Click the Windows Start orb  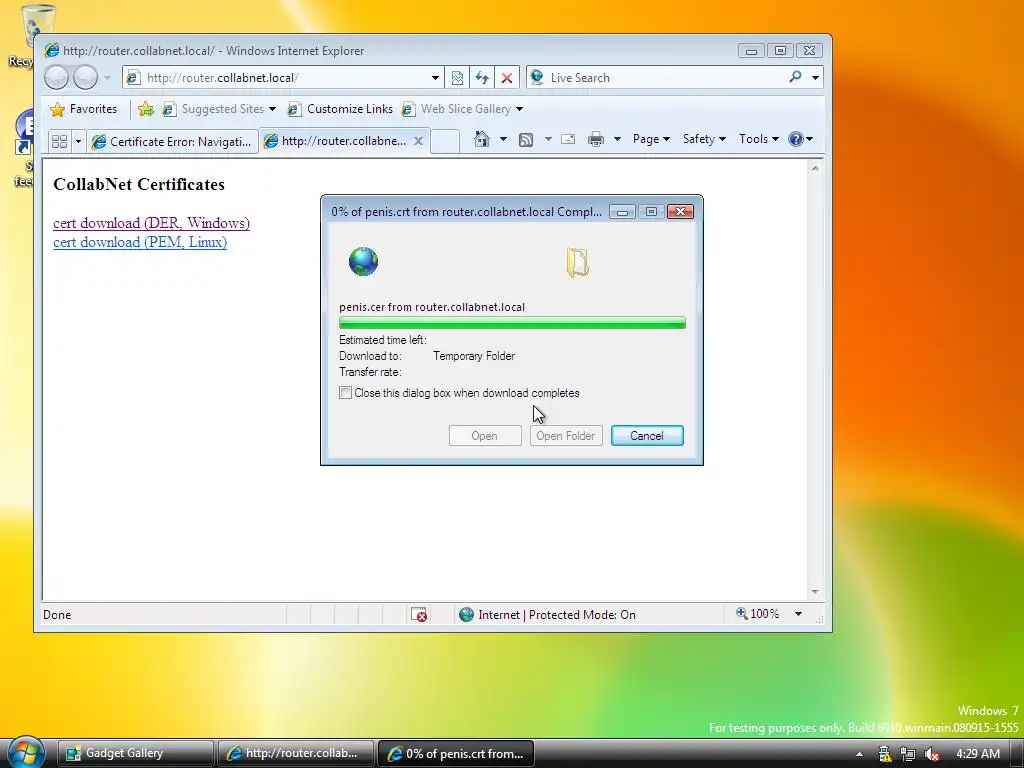[x=26, y=752]
